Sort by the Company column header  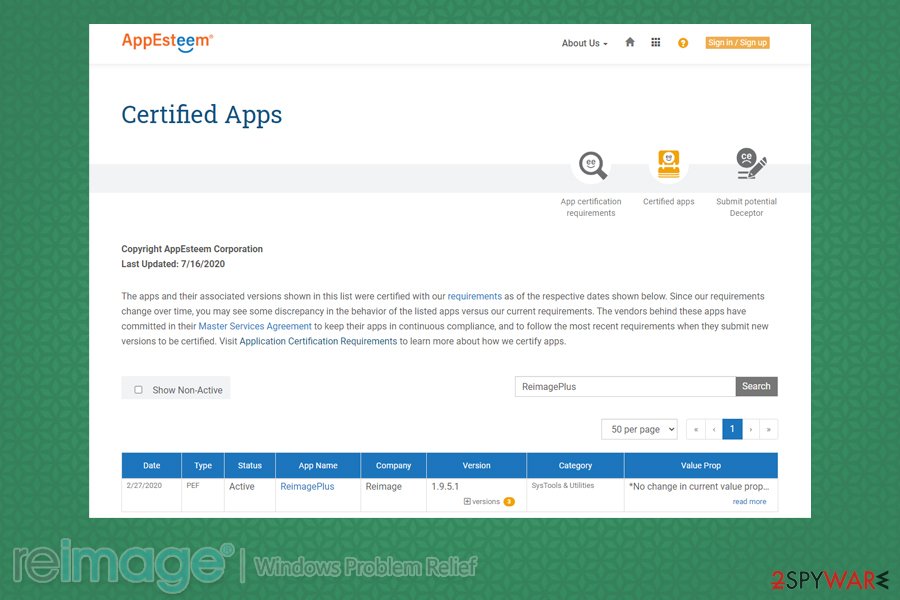393,466
